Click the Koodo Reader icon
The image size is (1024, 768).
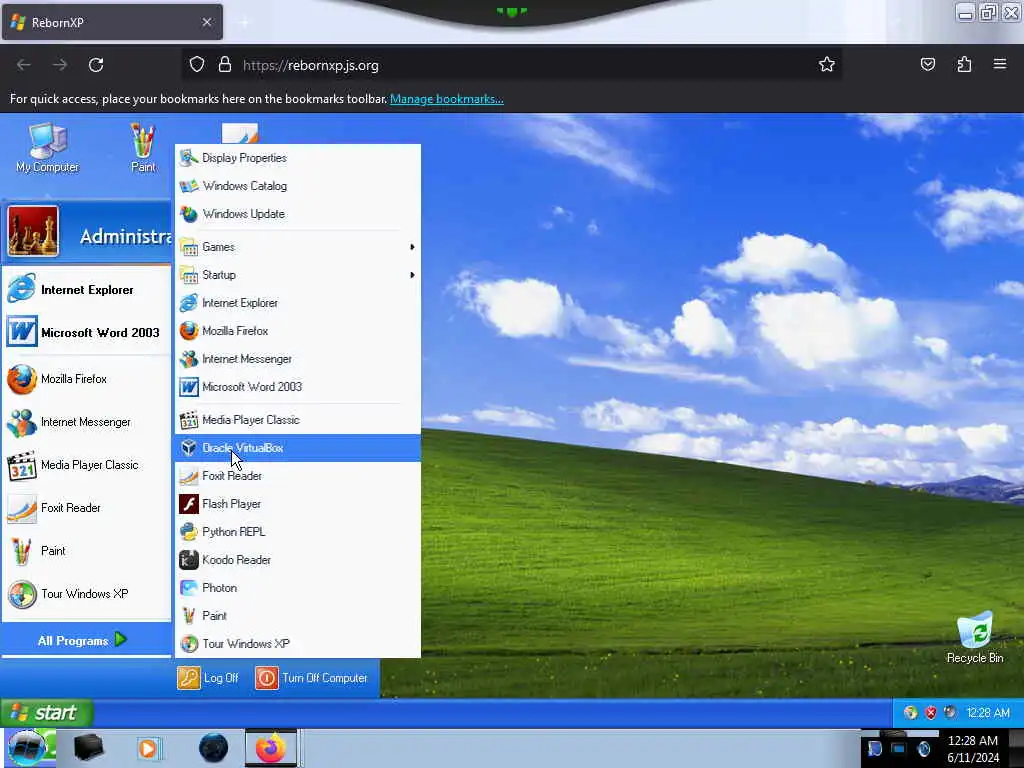(x=189, y=560)
